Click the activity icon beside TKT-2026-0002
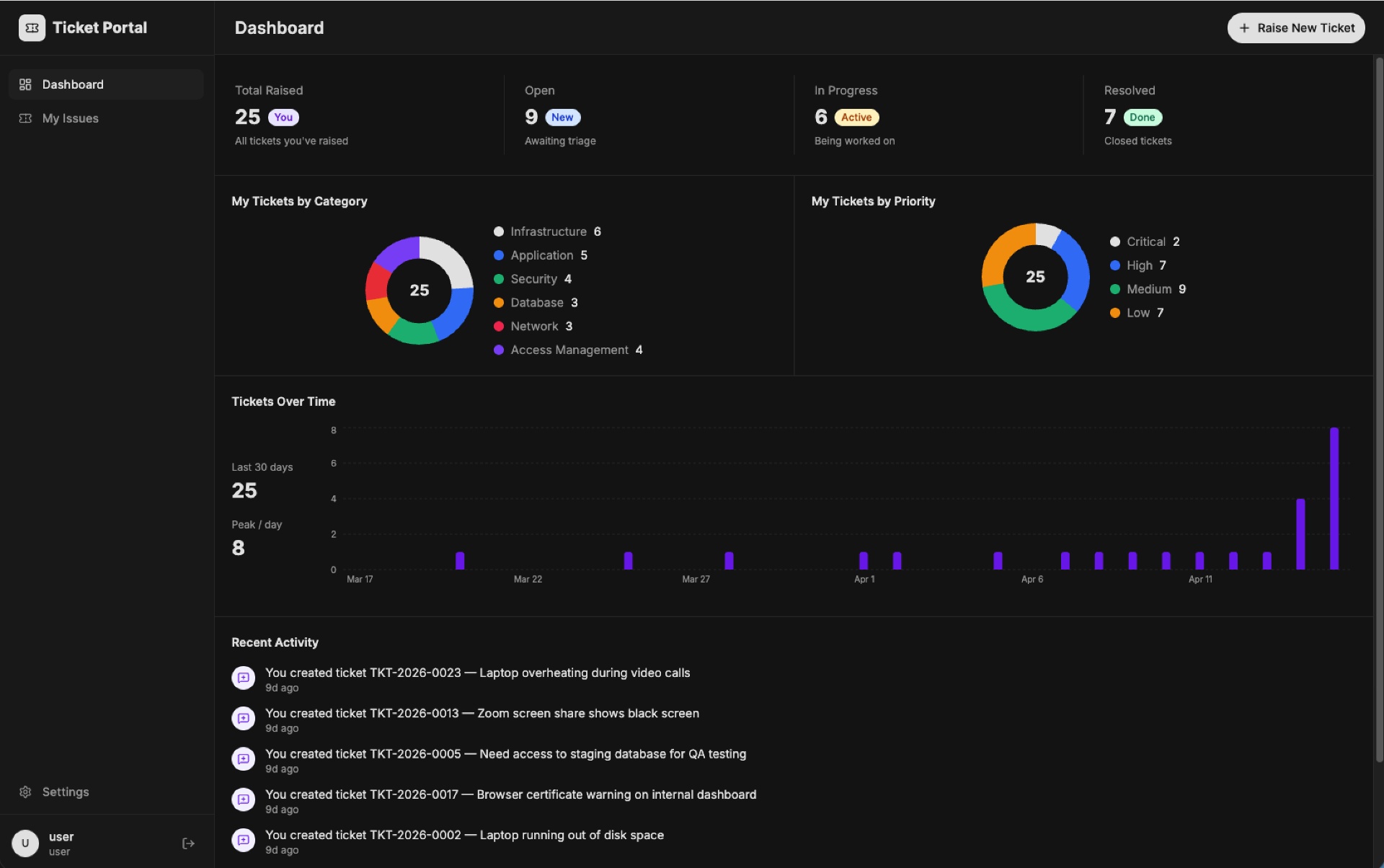 click(x=244, y=840)
